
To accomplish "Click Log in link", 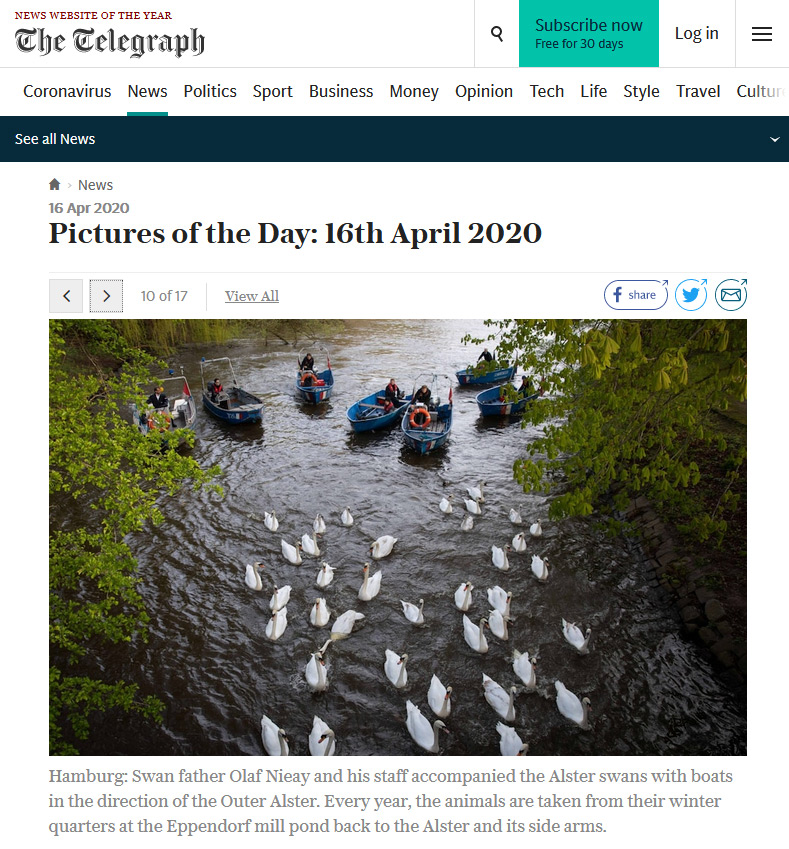I will pyautogui.click(x=696, y=34).
